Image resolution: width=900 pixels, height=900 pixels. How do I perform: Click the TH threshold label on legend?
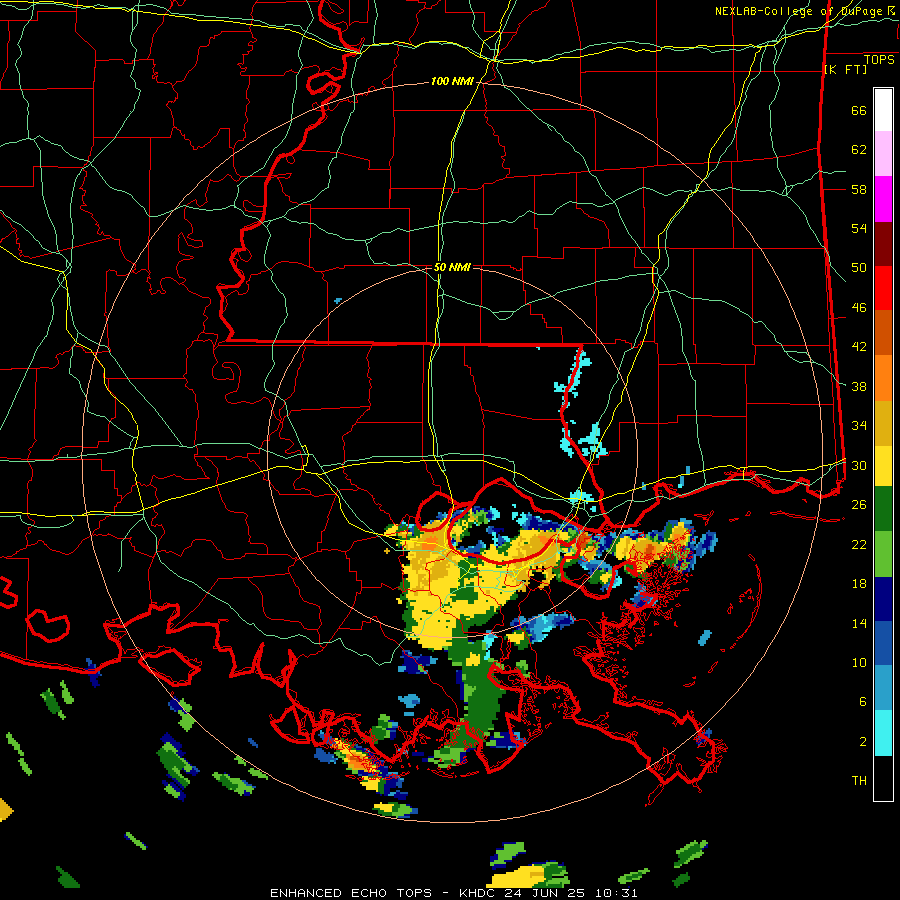[859, 781]
